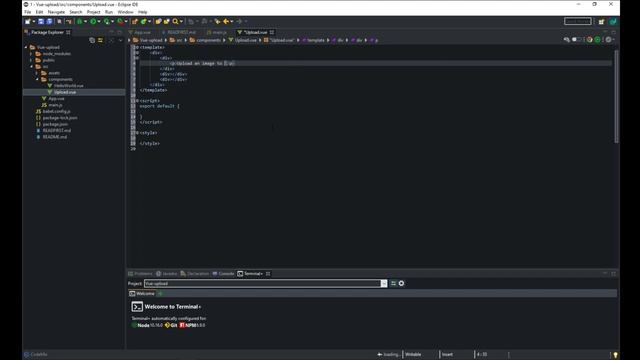Image resolution: width=640 pixels, height=360 pixels.
Task: Collapse the src folder
Action: 31,67
